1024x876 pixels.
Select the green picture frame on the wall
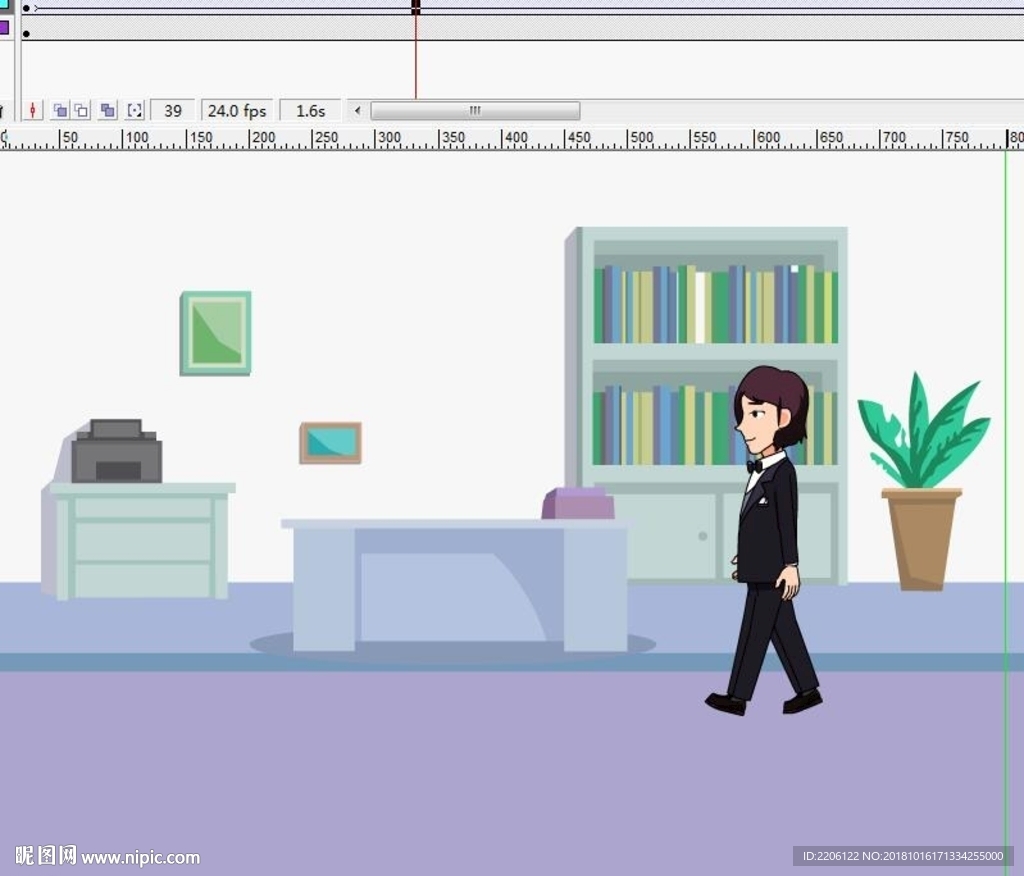click(215, 333)
